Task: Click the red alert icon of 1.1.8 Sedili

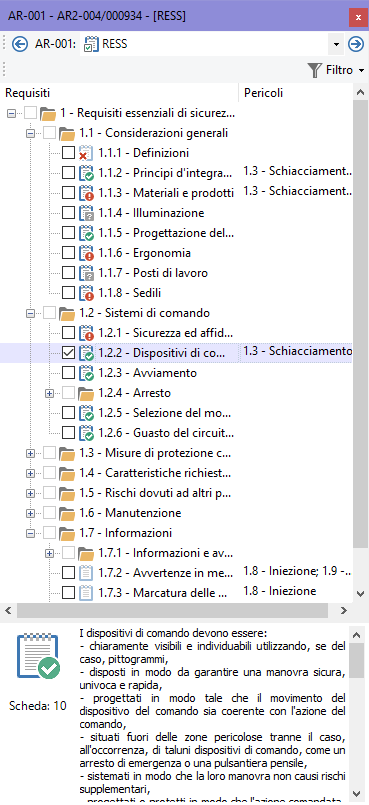Action: pyautogui.click(x=86, y=293)
